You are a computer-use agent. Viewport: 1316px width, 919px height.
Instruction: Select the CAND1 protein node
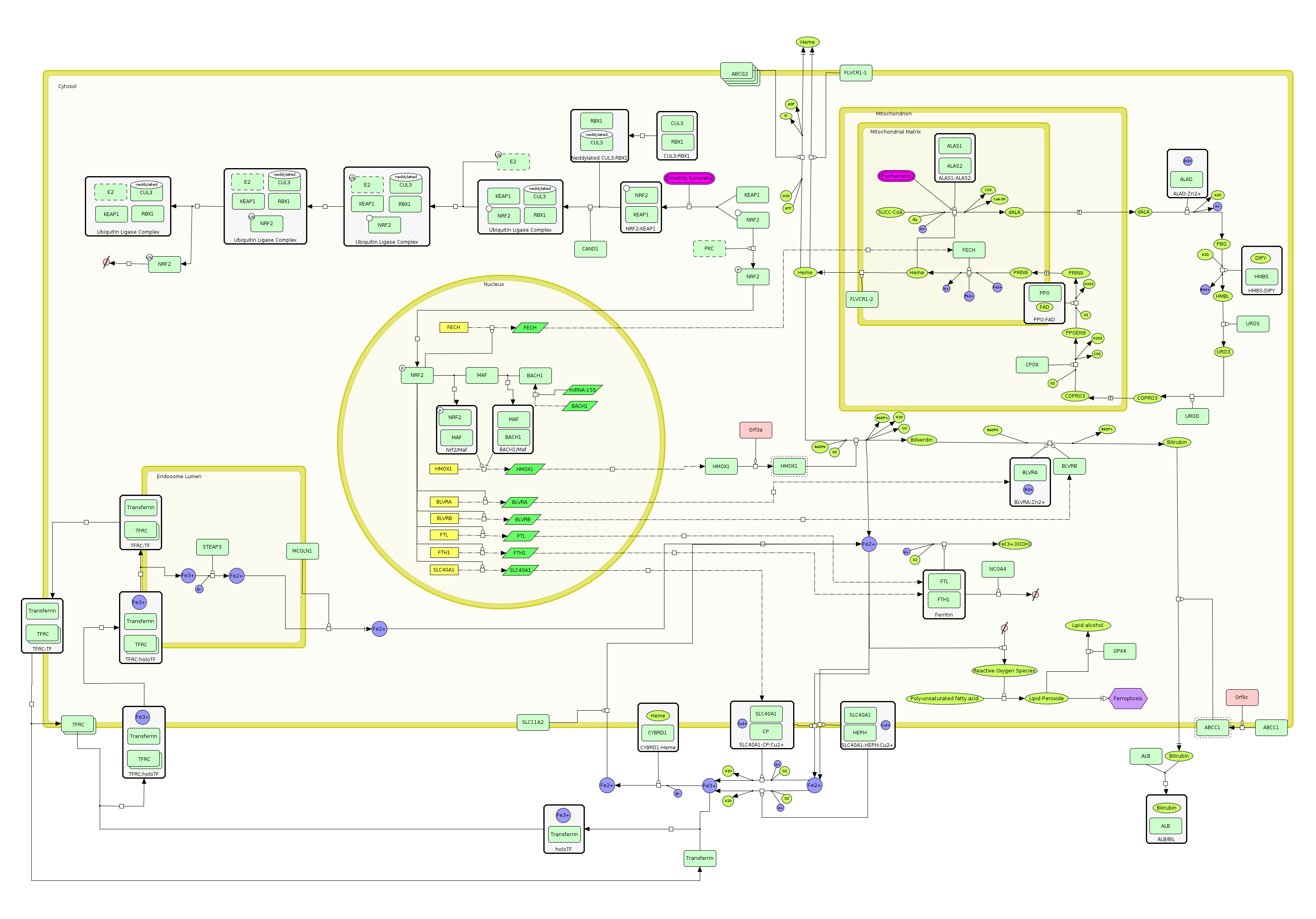pos(590,249)
